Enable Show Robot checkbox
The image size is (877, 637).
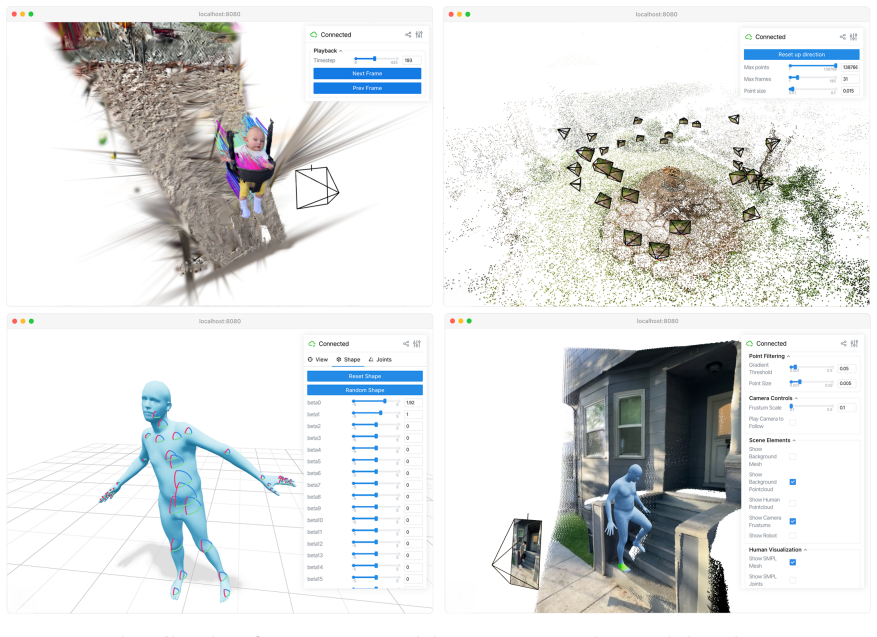point(793,535)
